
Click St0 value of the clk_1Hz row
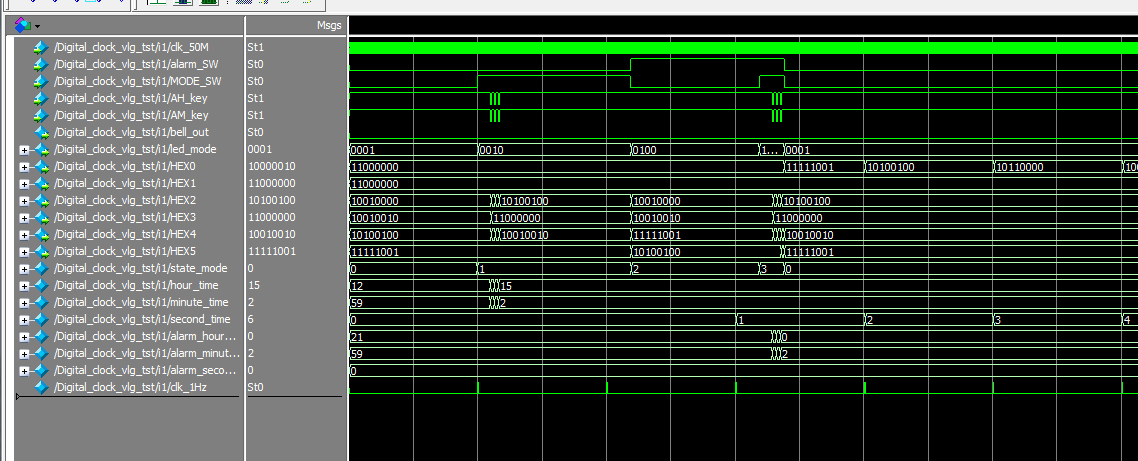(x=255, y=388)
